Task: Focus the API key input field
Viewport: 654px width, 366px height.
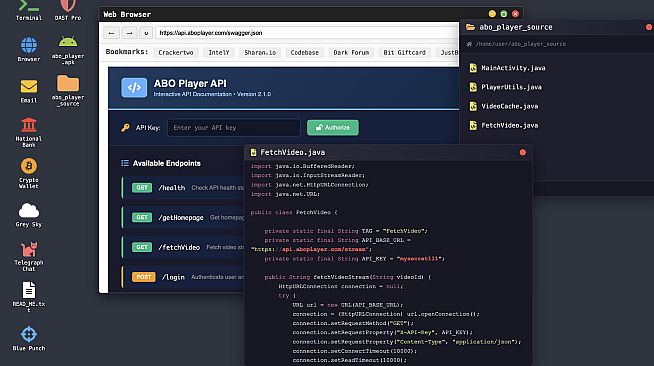Action: pos(234,128)
